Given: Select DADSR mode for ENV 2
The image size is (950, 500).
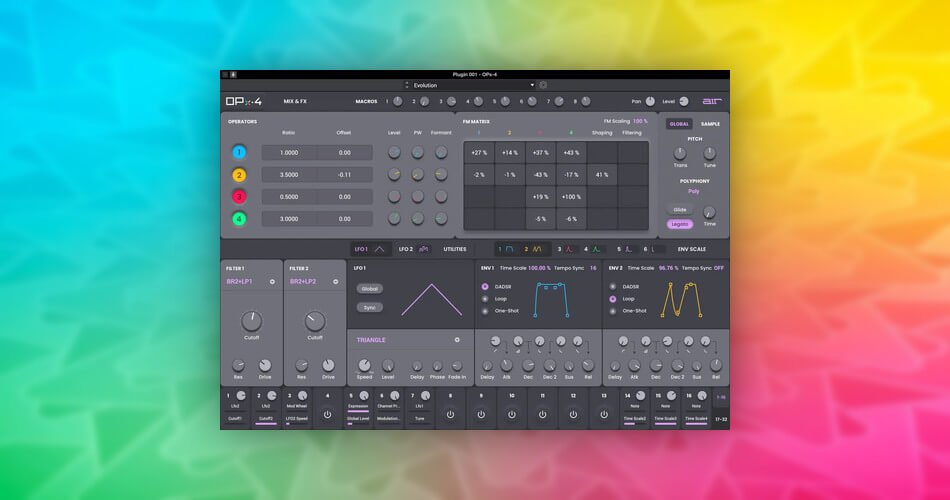Looking at the screenshot, I should [x=613, y=287].
